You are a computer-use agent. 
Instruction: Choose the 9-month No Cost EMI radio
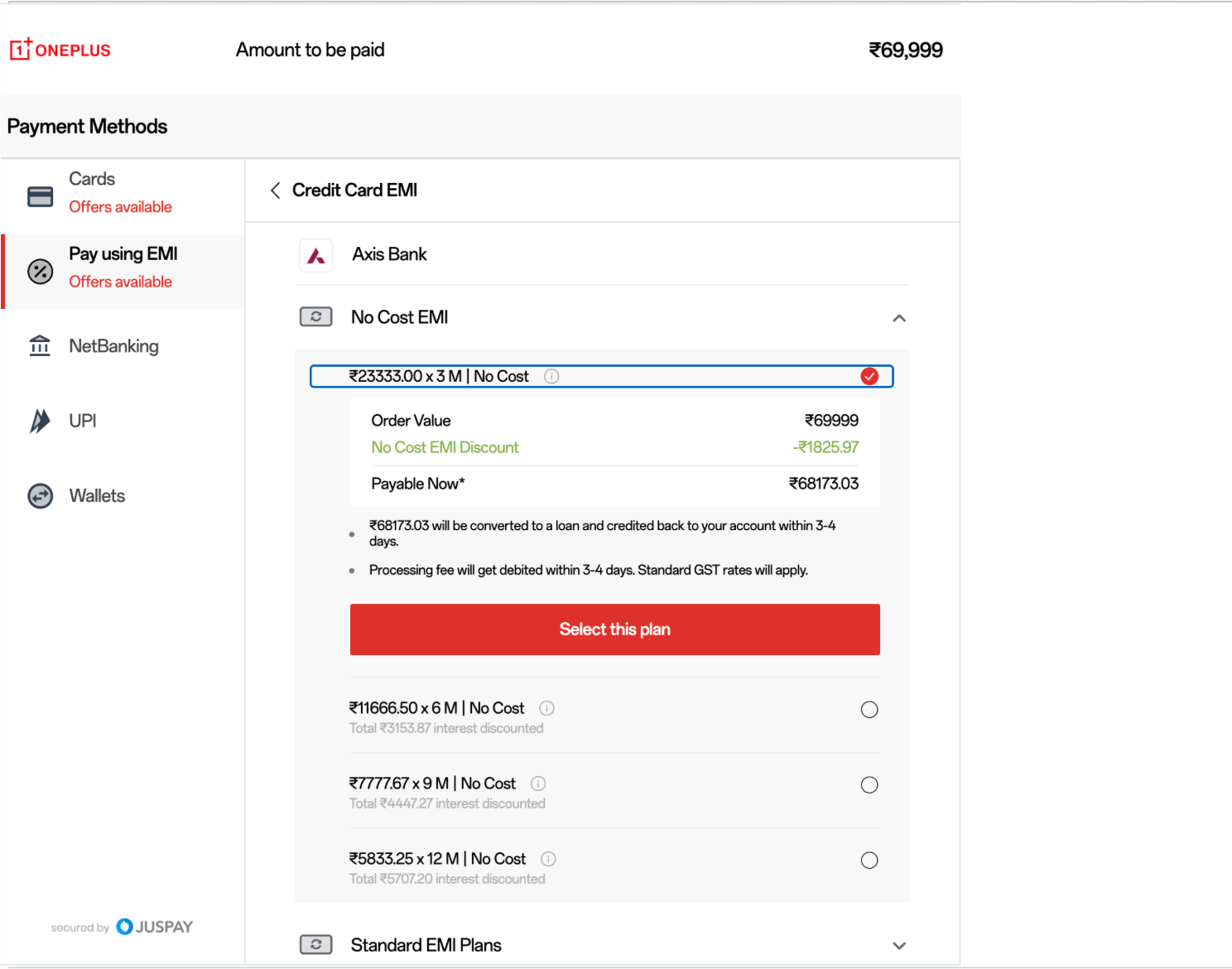pyautogui.click(x=869, y=785)
